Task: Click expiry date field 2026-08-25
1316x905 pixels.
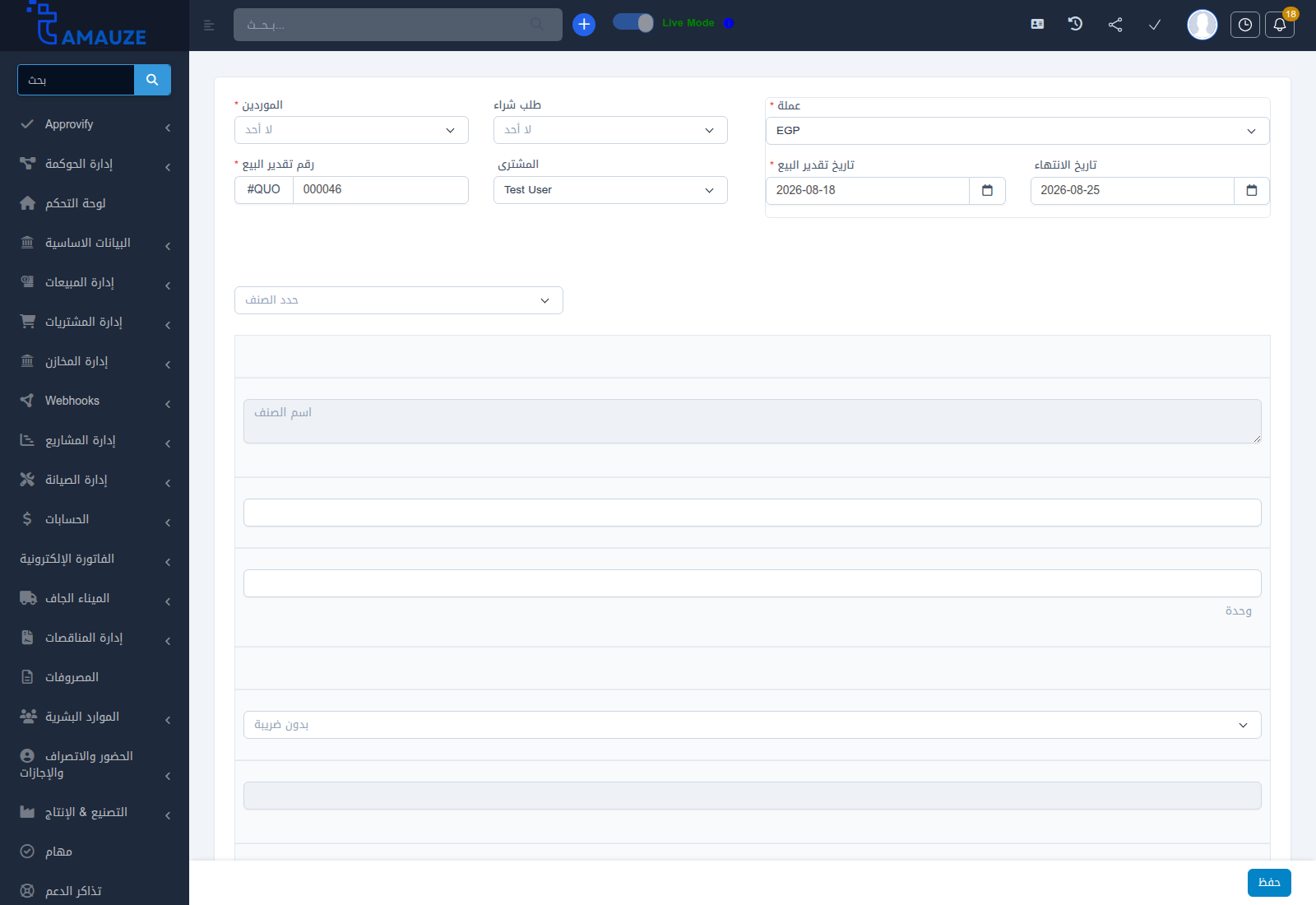Action: pos(1133,191)
